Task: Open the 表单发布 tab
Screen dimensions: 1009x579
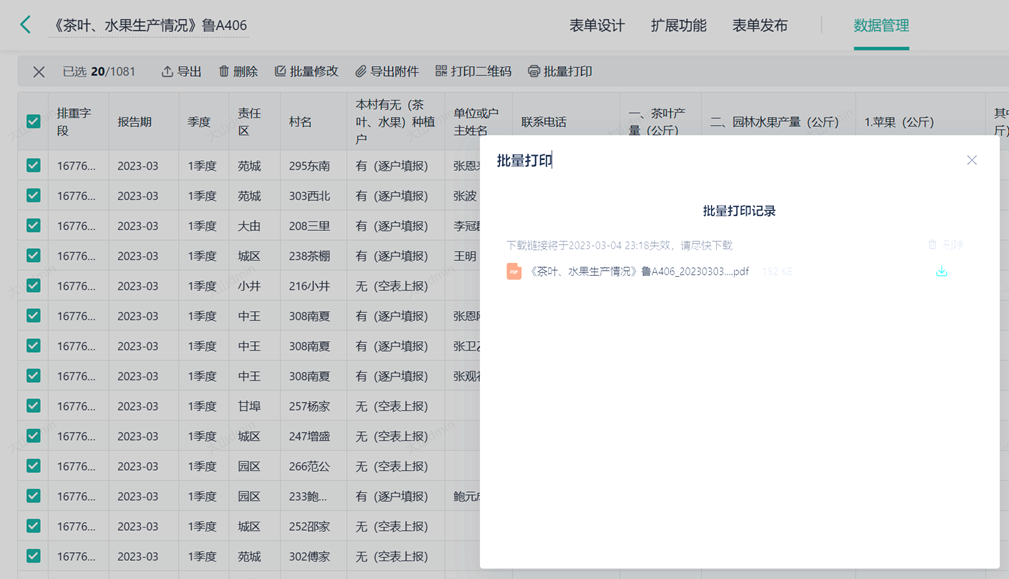Action: pos(759,26)
